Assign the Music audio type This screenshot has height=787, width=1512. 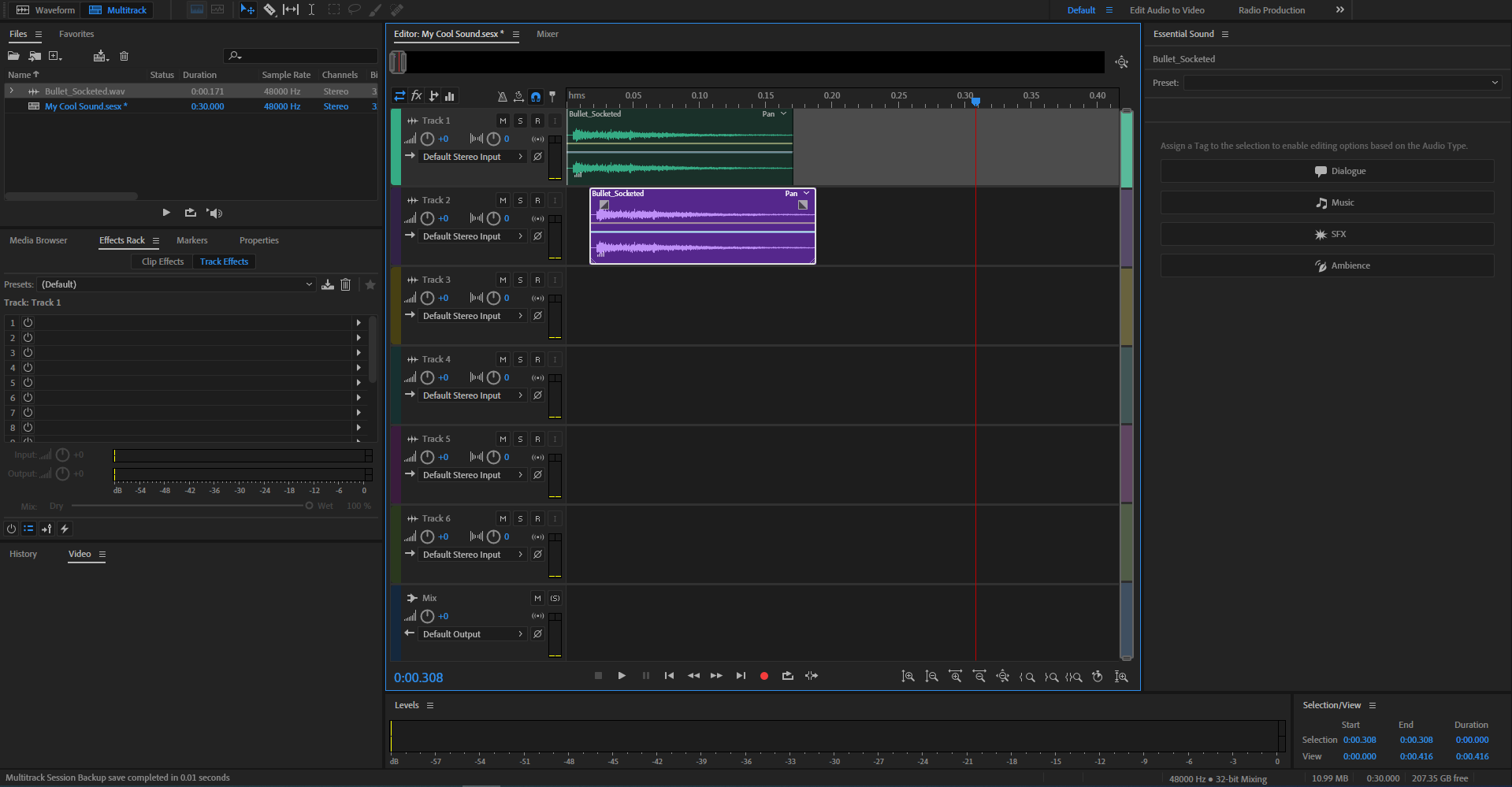pyautogui.click(x=1327, y=202)
